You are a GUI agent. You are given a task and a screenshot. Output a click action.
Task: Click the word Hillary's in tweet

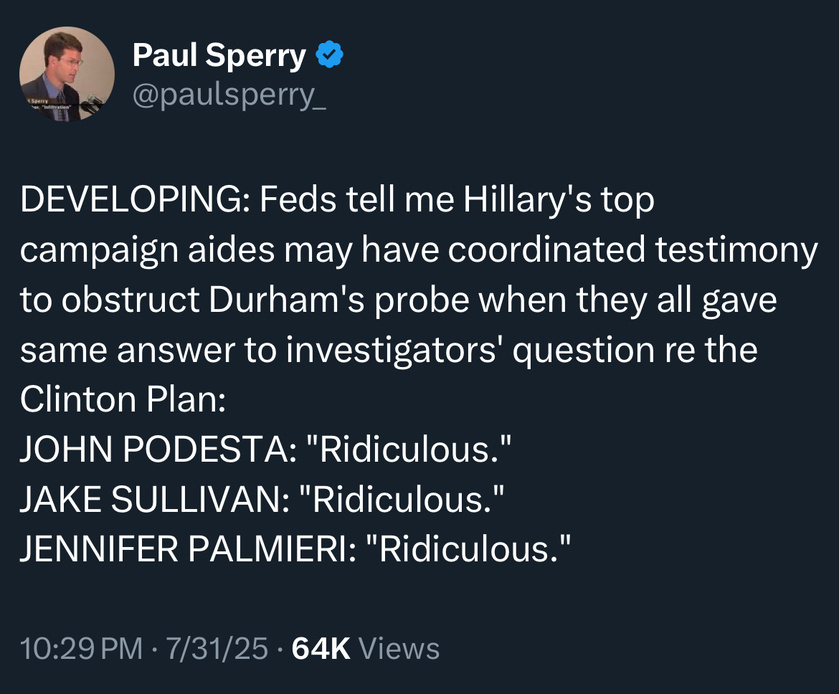(528, 200)
